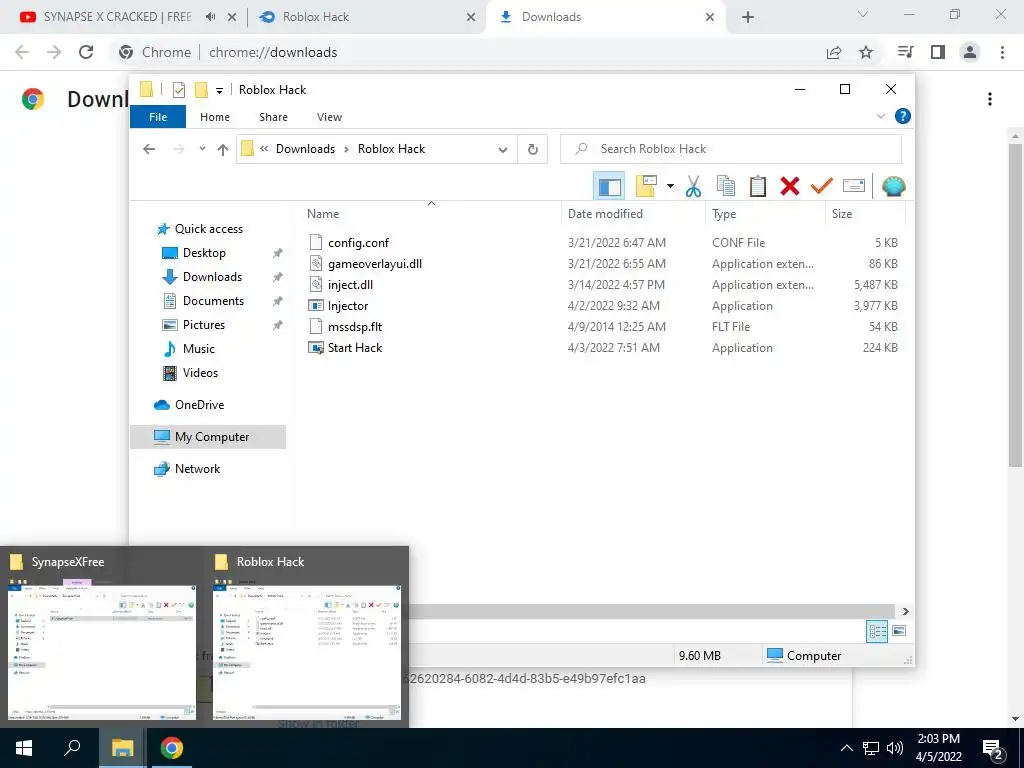Select Roblox Hack window thumbnail preview

click(x=307, y=637)
